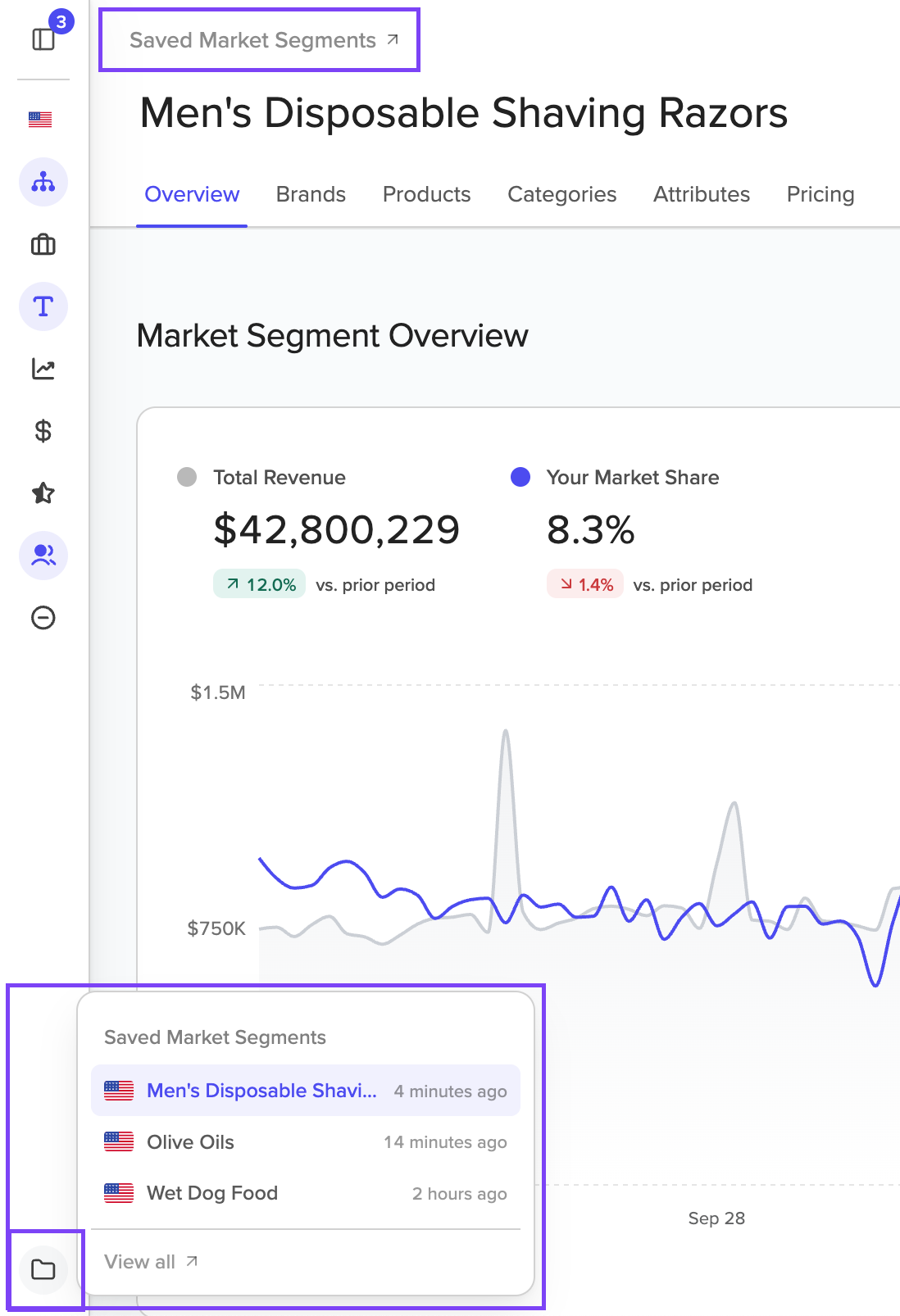Click View all link in popup
The height and width of the screenshot is (1316, 900).
click(151, 1262)
